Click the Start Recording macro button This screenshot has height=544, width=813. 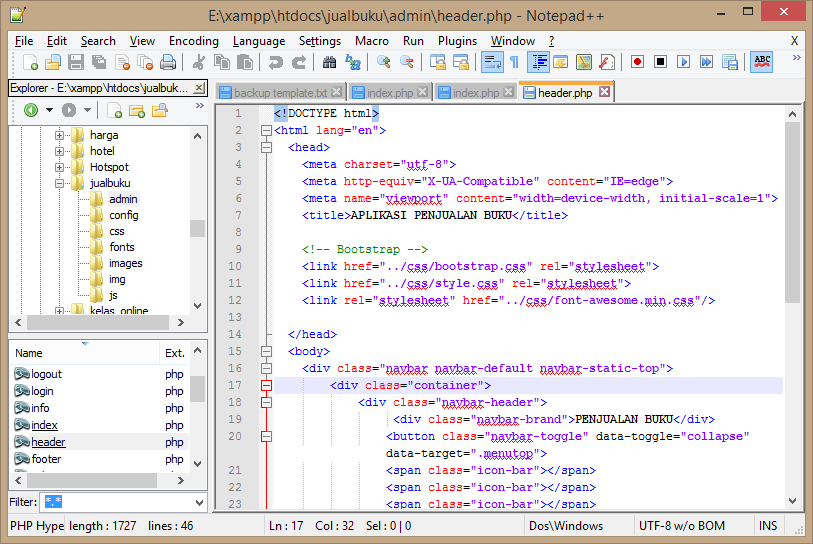click(637, 62)
